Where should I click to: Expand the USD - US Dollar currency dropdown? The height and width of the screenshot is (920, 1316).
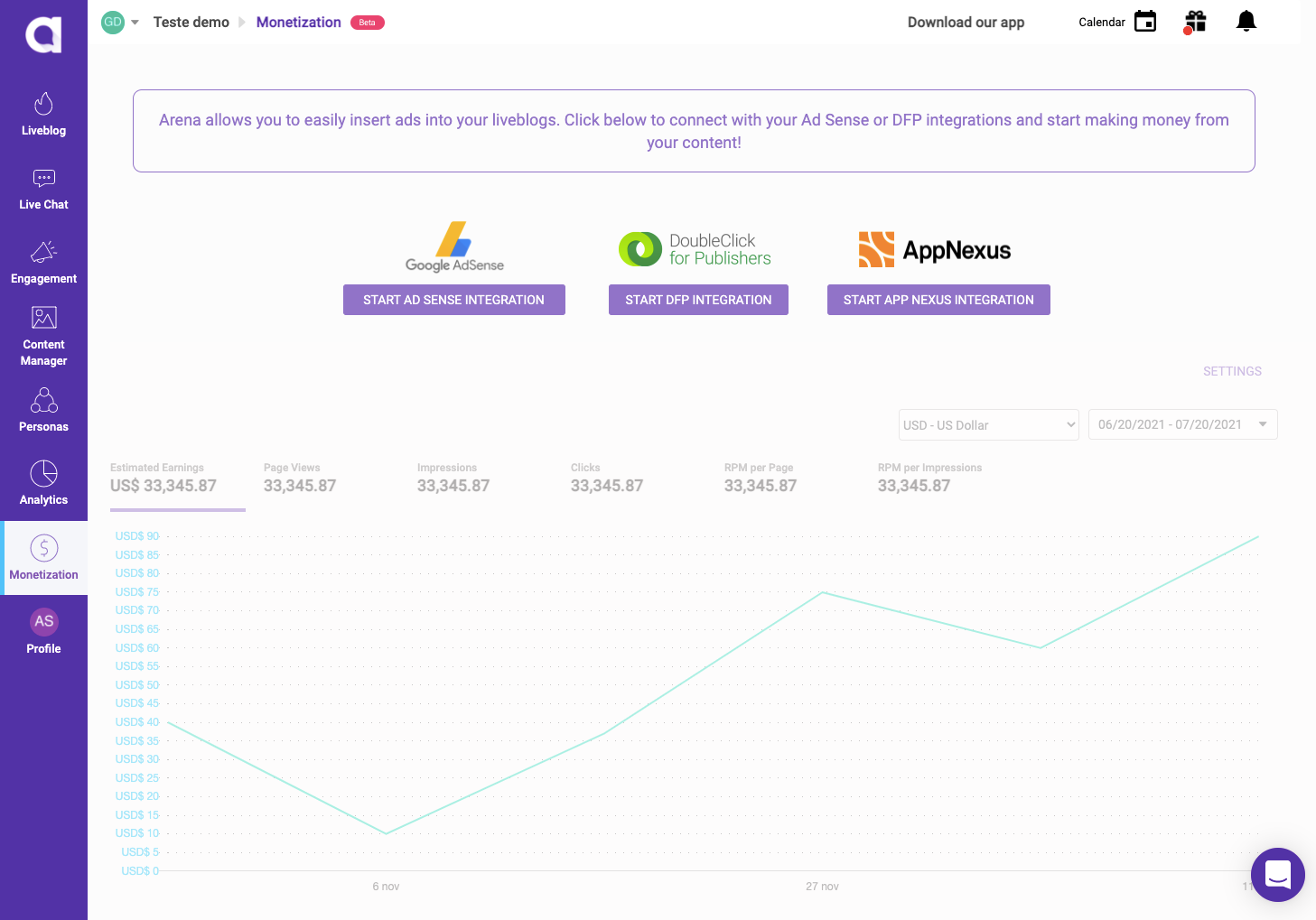point(988,425)
